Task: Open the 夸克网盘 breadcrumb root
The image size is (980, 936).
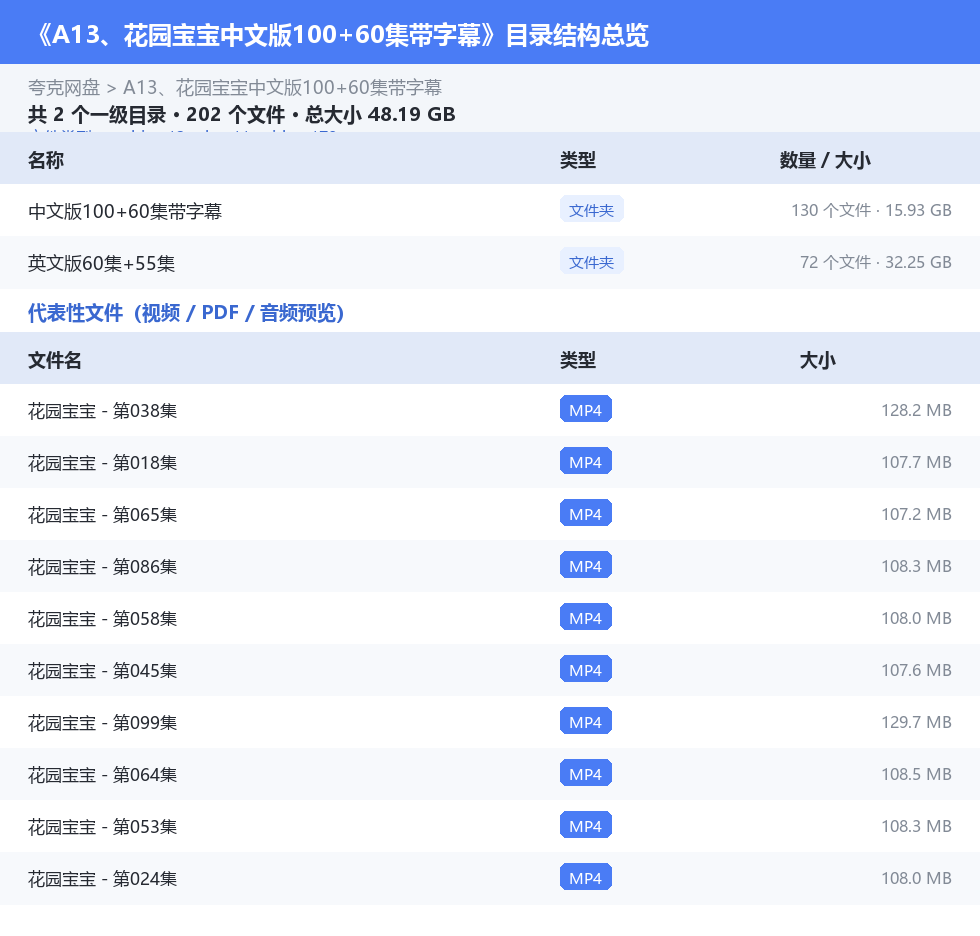Action: (x=64, y=87)
